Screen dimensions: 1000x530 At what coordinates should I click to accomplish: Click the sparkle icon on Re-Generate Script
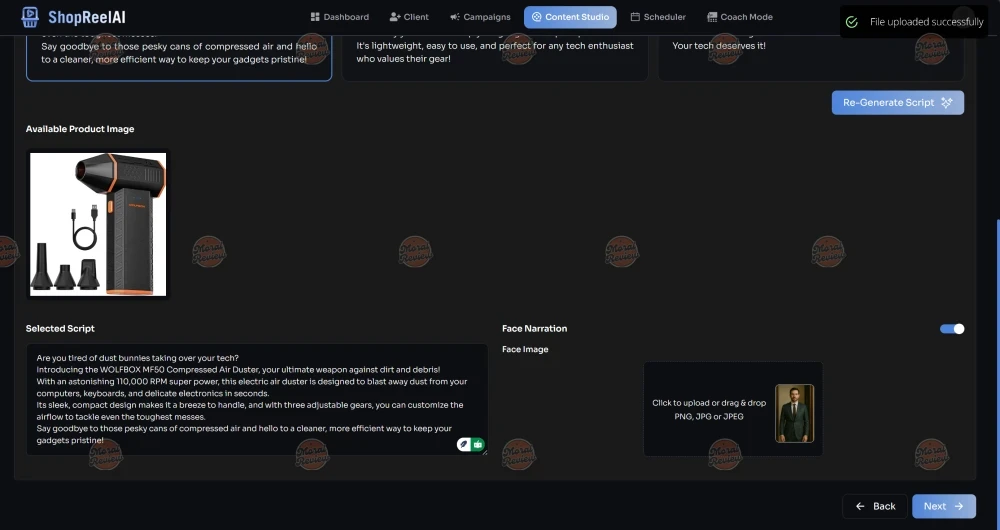click(946, 103)
